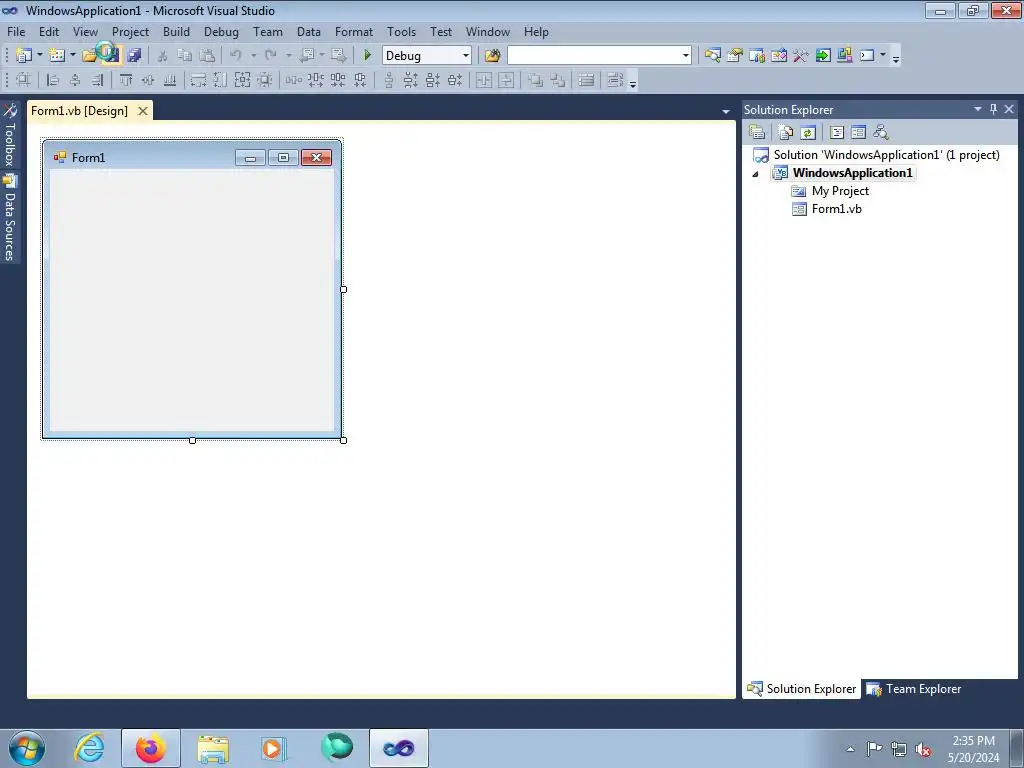Click the Windows Start button
Image resolution: width=1024 pixels, height=768 pixels.
27,748
